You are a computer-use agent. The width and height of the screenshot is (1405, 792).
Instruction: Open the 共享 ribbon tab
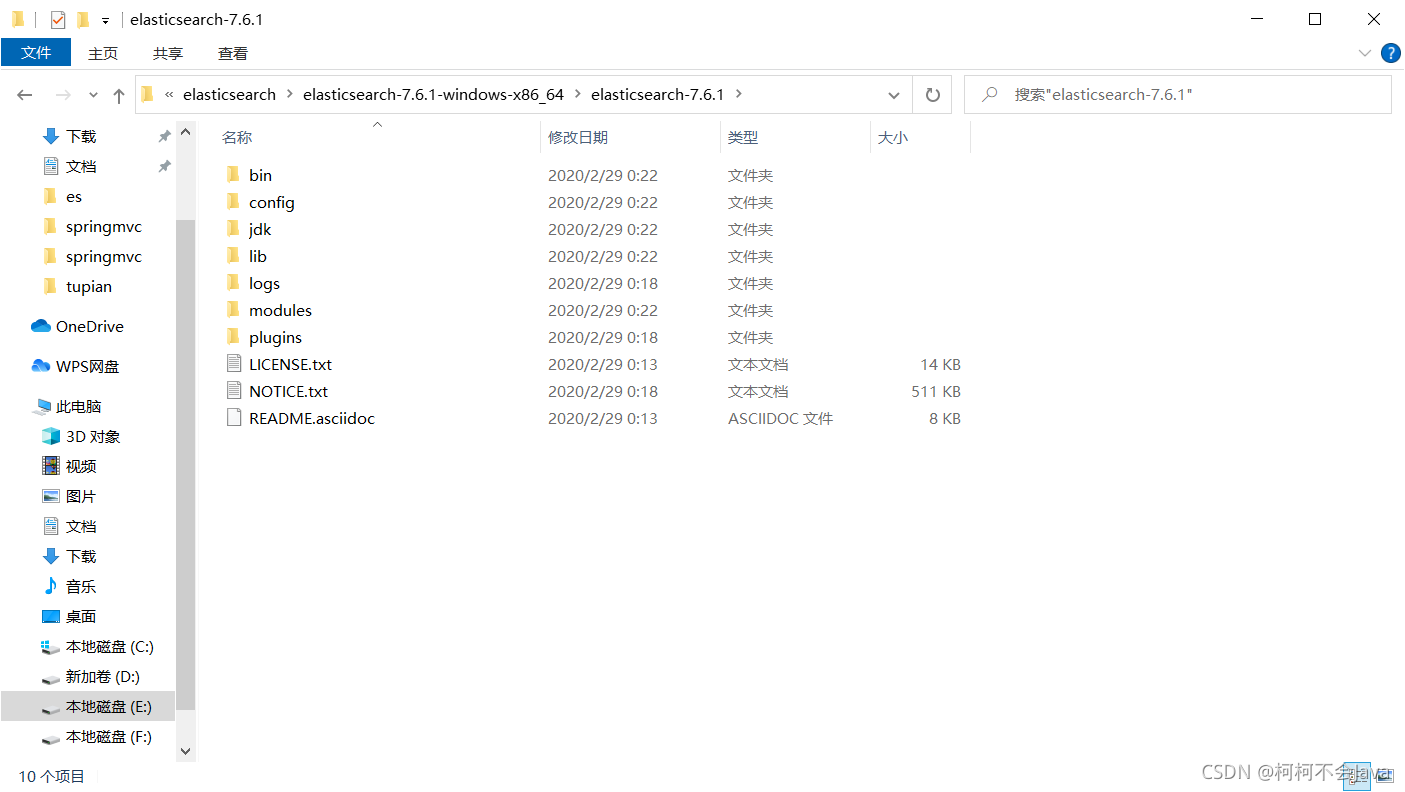click(x=168, y=53)
